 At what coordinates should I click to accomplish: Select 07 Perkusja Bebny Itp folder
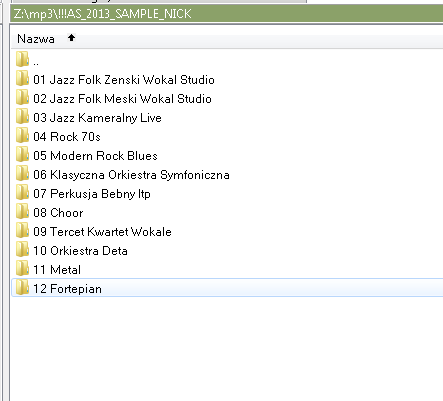227,194
